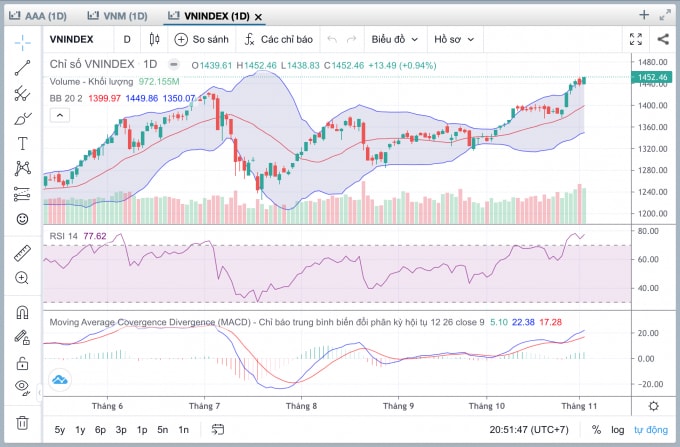Open Các chỉ báo indicators
The width and height of the screenshot is (680, 447).
(278, 39)
